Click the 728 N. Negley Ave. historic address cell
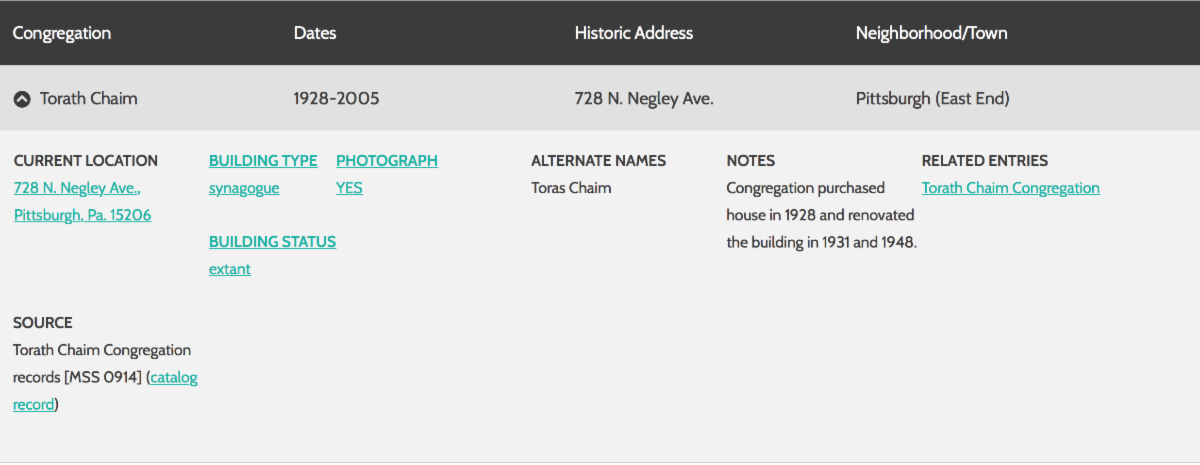1200x465 pixels. (644, 99)
